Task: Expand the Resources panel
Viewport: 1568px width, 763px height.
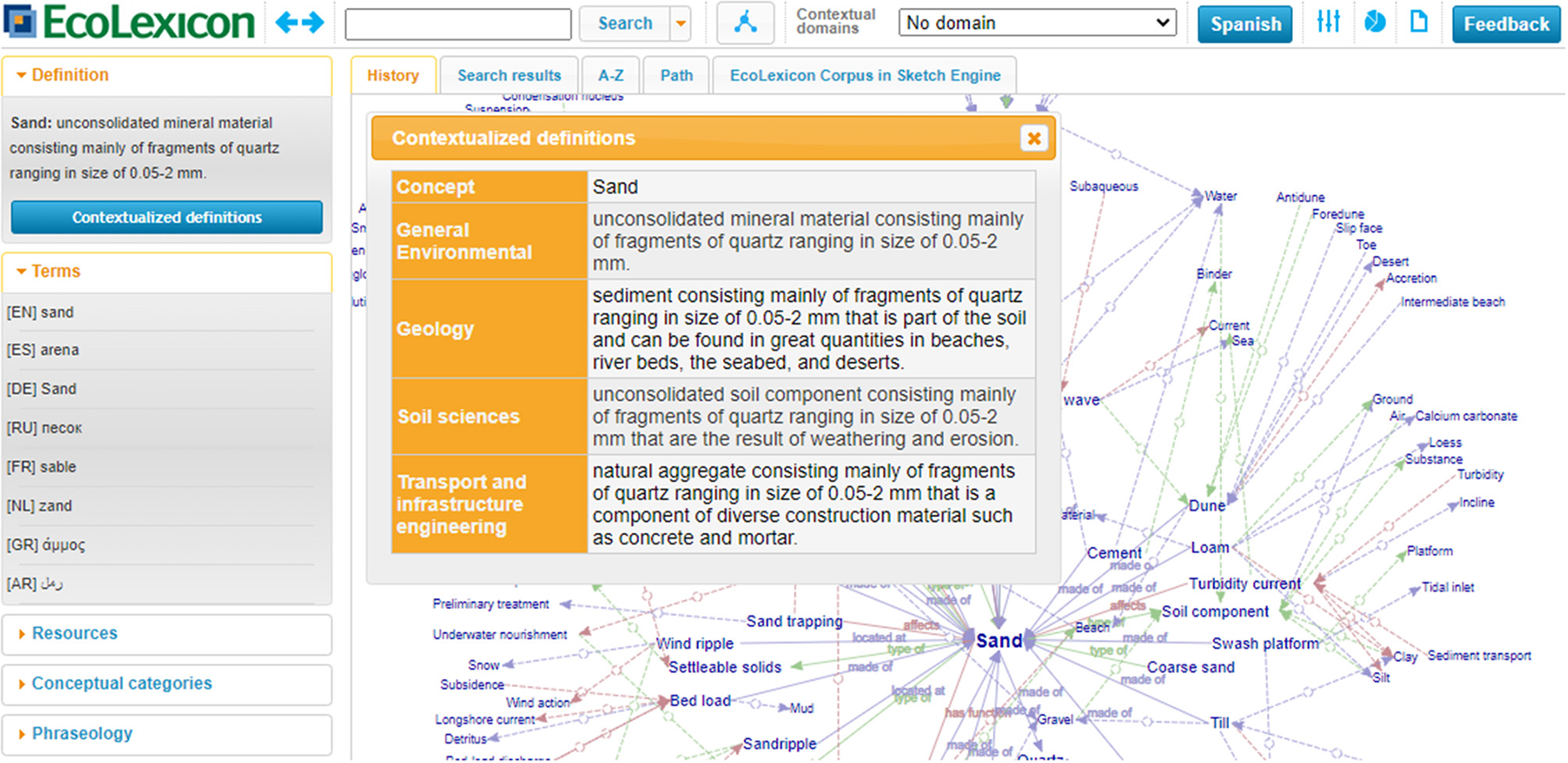Action: (x=74, y=634)
